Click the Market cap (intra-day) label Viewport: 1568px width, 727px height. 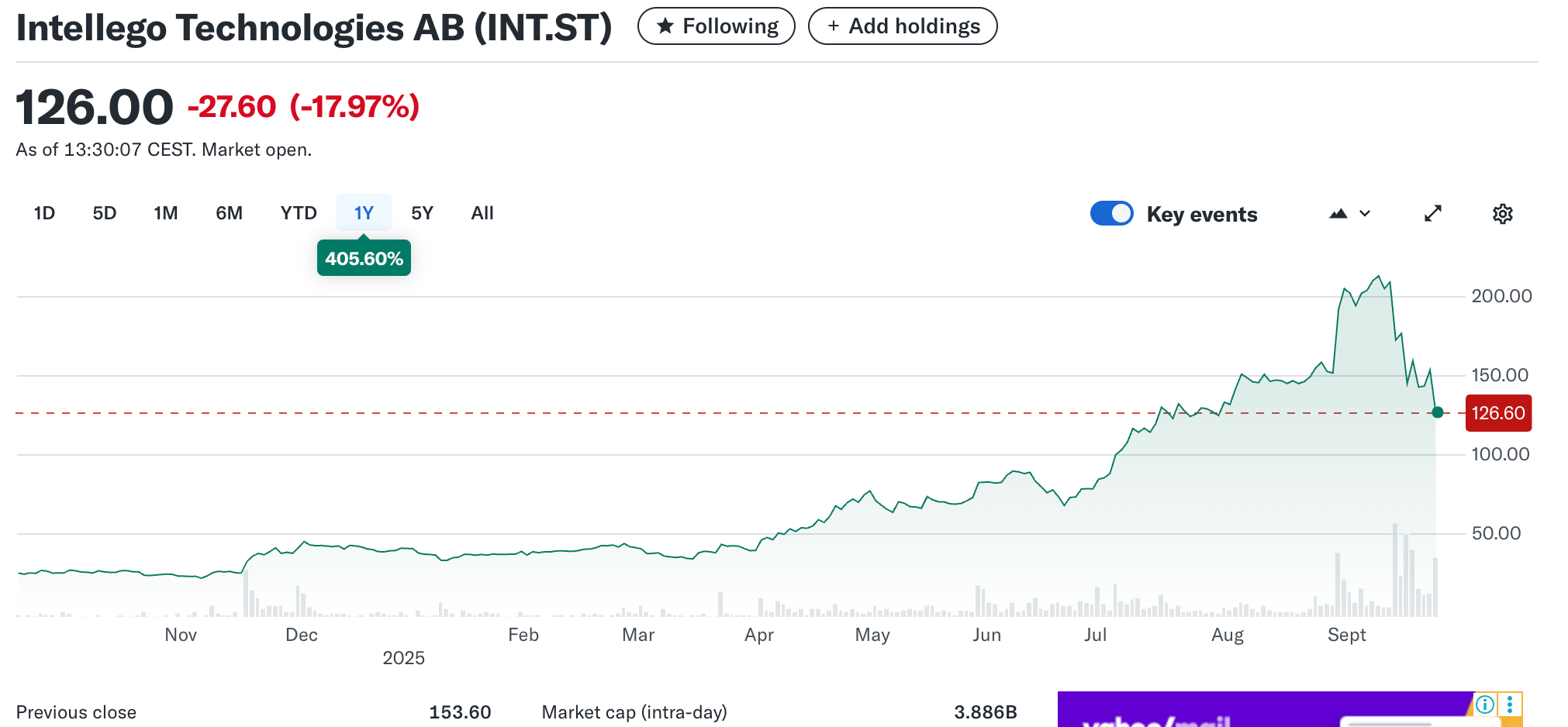click(634, 712)
